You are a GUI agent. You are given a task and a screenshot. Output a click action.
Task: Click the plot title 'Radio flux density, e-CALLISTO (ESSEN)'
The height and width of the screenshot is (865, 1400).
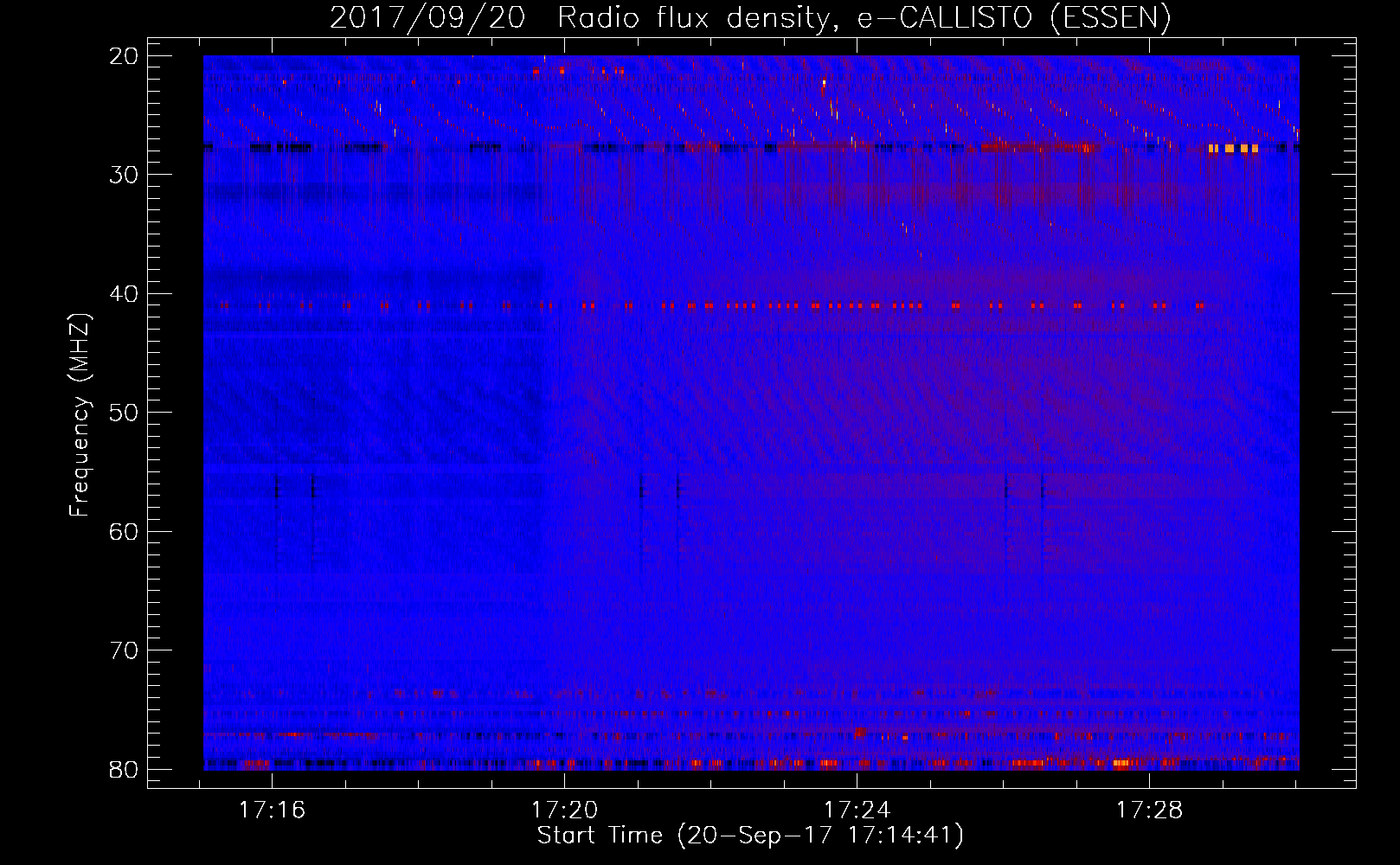tap(864, 17)
